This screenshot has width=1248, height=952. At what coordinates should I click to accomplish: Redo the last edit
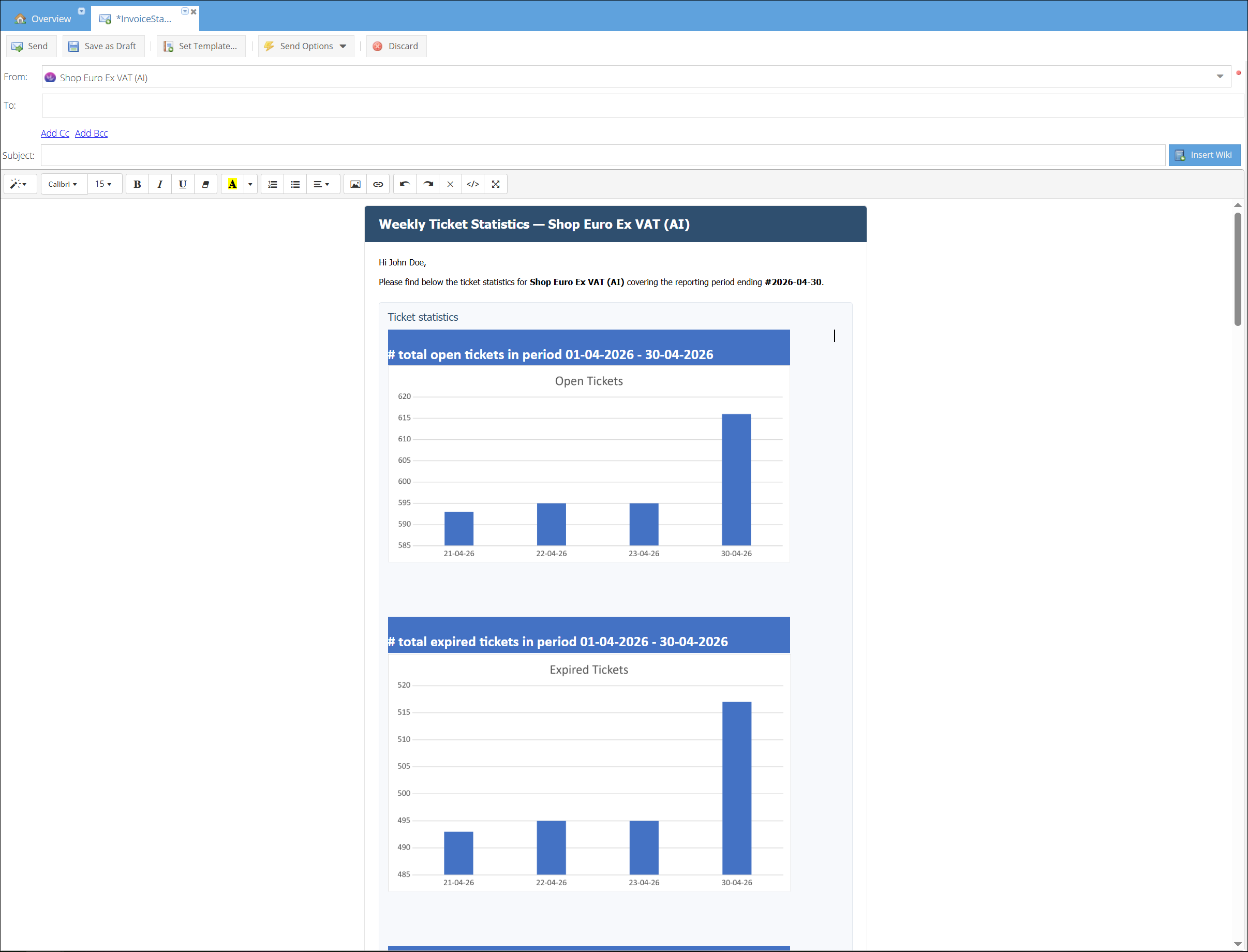click(428, 184)
